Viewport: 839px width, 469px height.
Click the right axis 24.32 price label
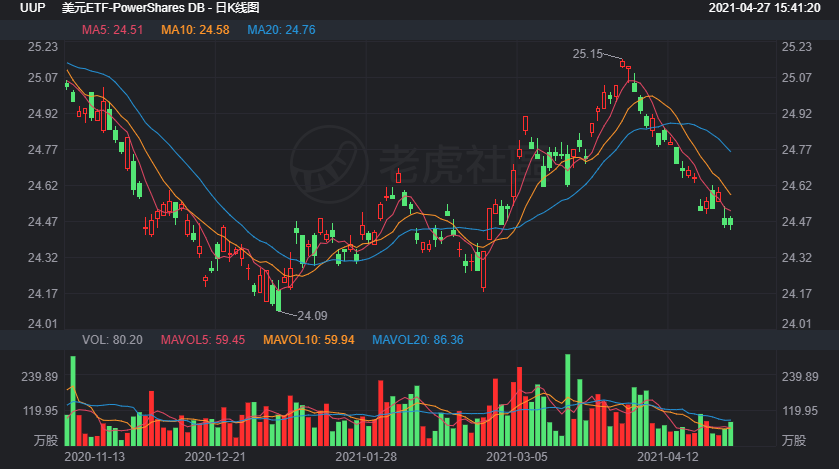click(x=797, y=258)
